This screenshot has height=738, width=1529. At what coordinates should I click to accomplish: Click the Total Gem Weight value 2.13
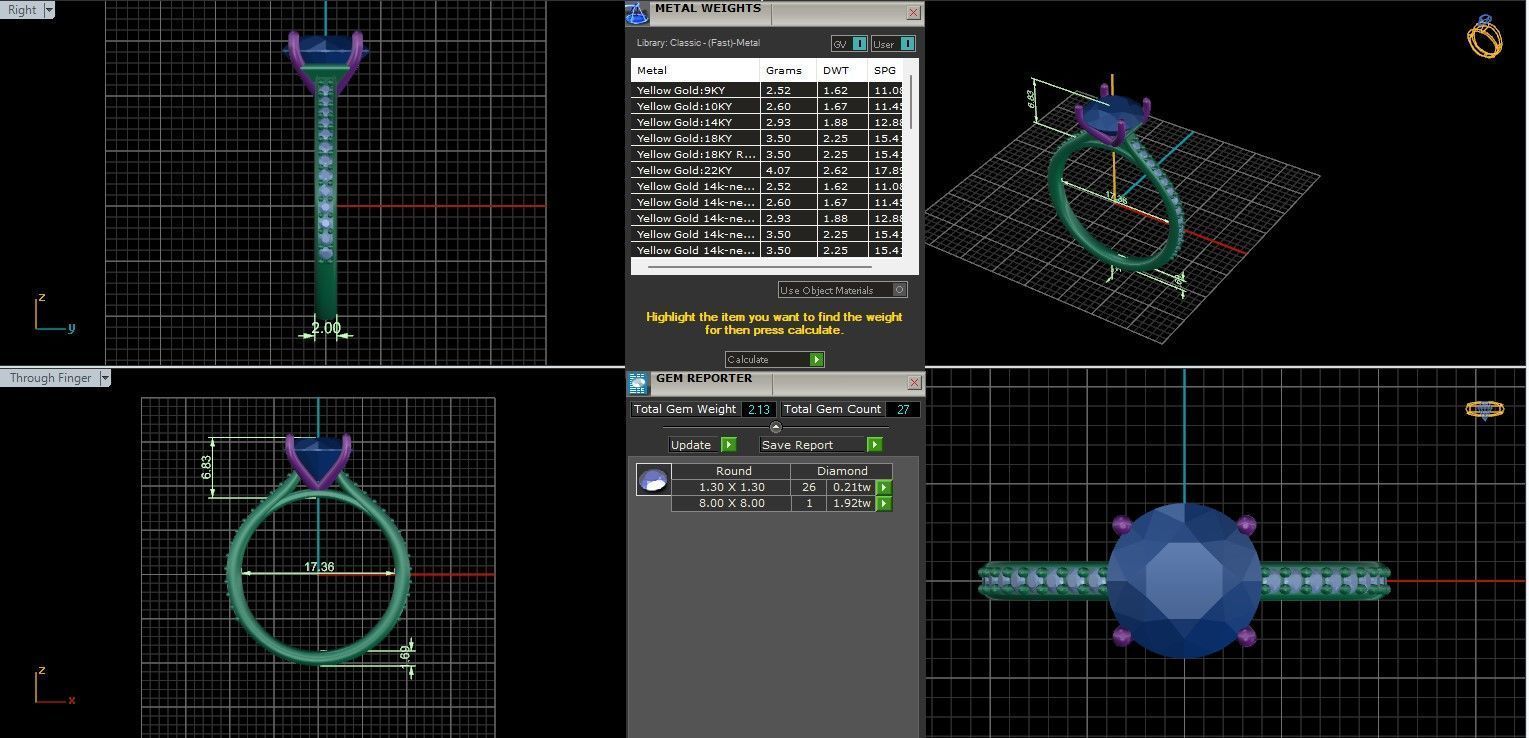pos(758,409)
